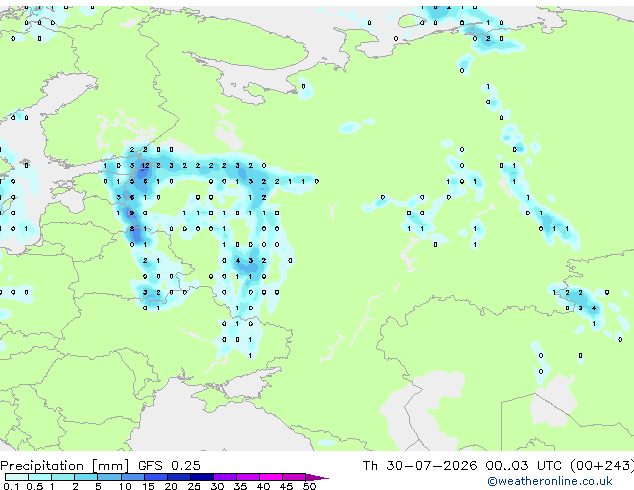Open the weatheronline.co.uk copyright link
634x490 pixels.
(549, 481)
